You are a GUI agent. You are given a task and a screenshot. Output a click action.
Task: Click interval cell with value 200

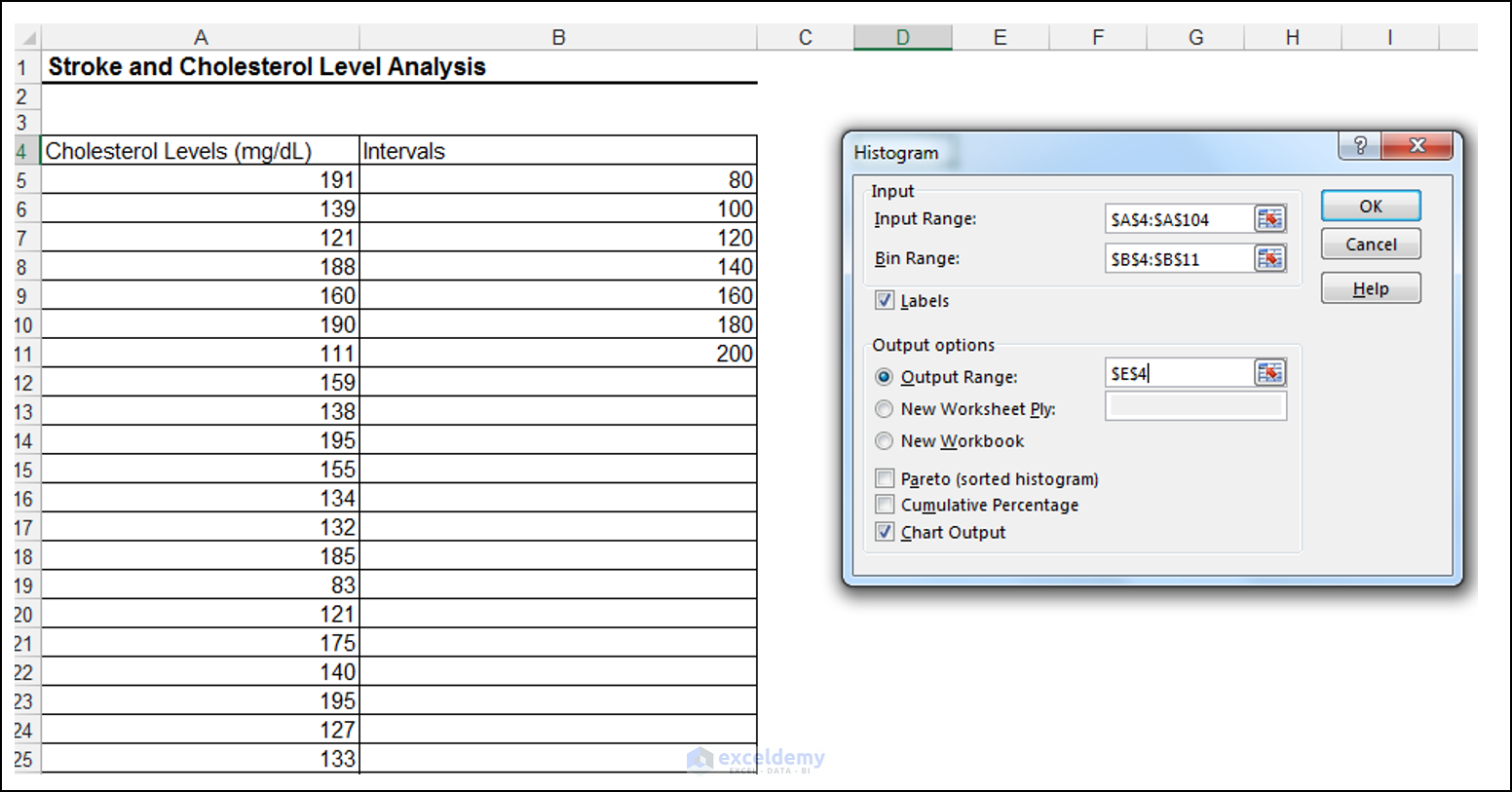558,354
